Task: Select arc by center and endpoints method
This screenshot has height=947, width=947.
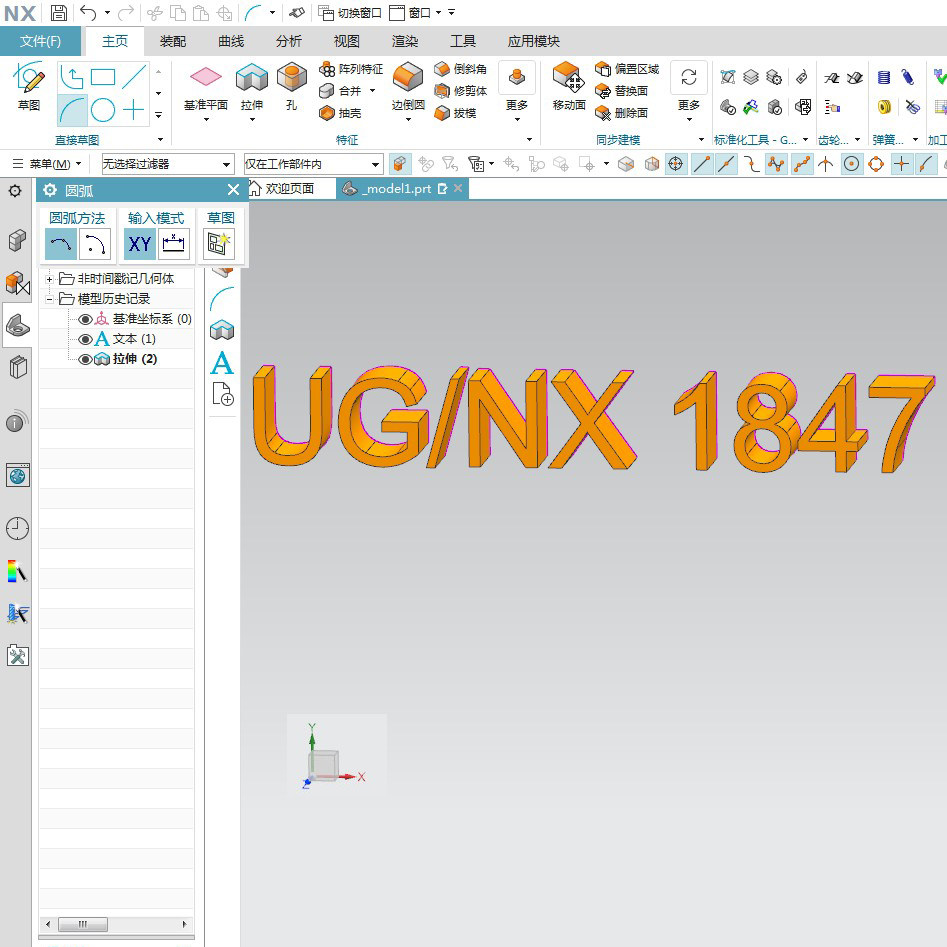Action: (95, 244)
